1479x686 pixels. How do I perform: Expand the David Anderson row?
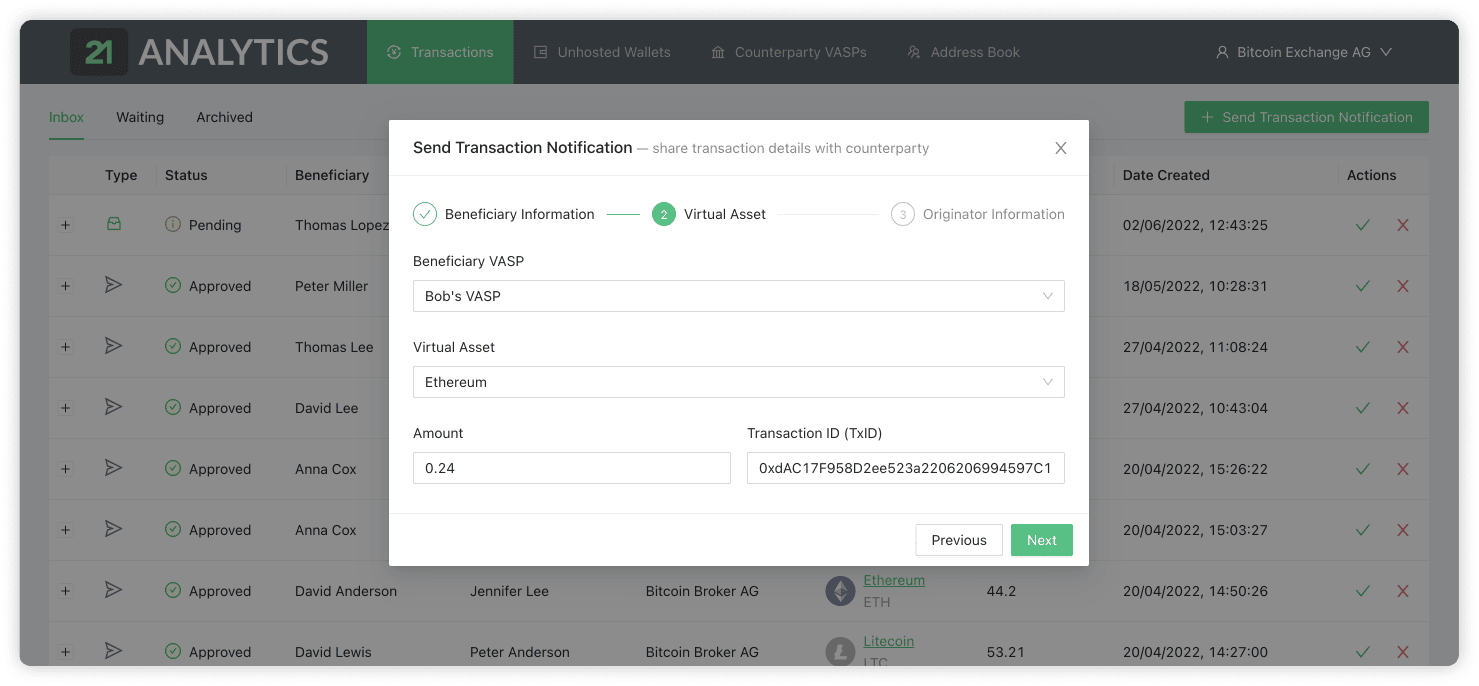pyautogui.click(x=65, y=591)
